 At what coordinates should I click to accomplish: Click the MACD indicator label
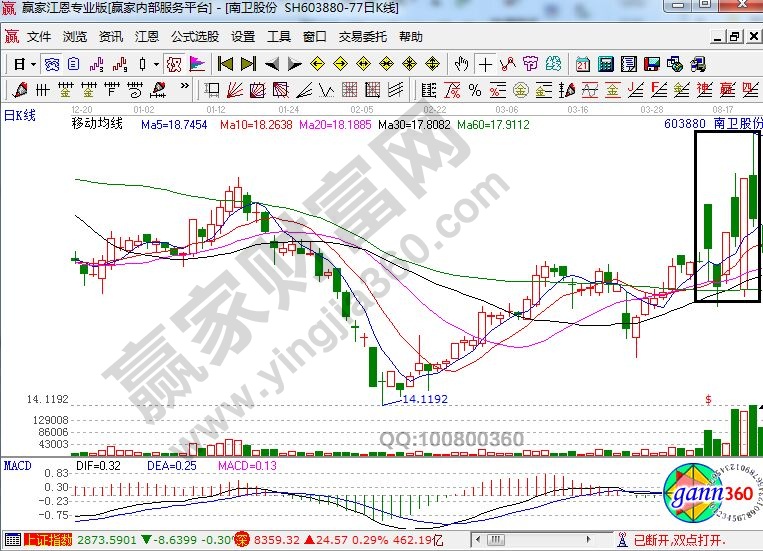17,466
